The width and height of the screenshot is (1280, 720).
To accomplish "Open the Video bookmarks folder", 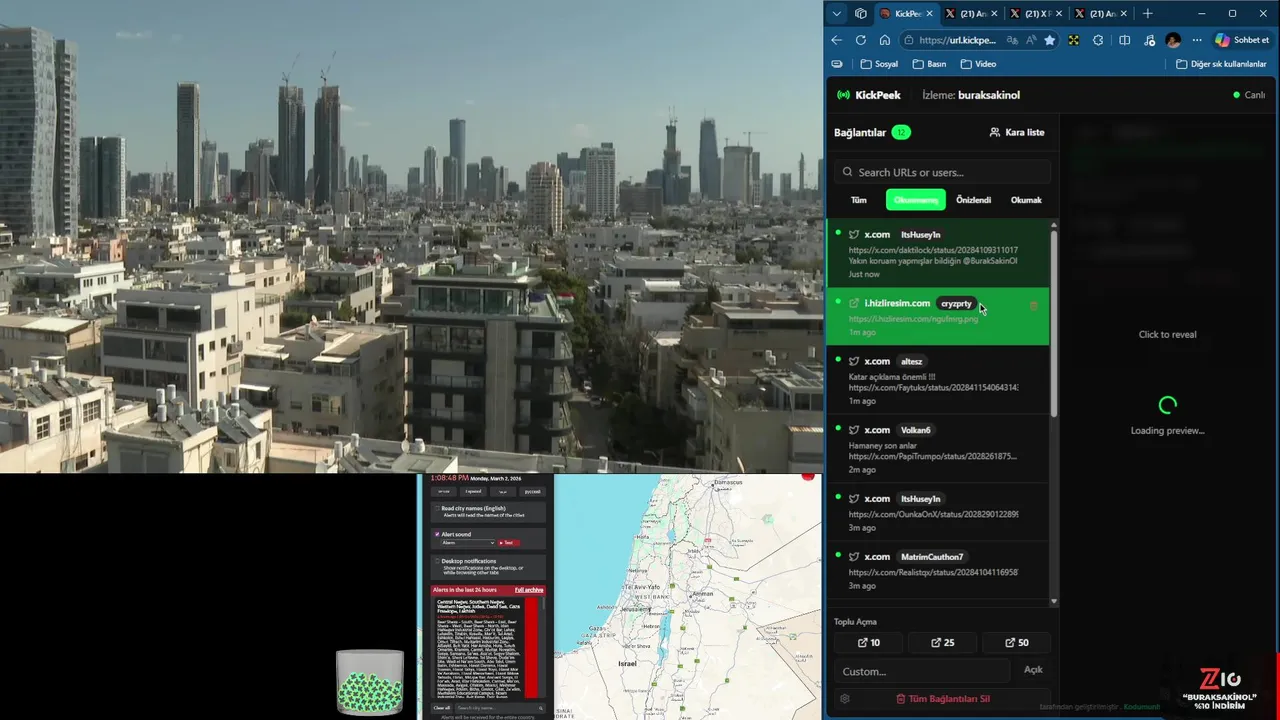I will pyautogui.click(x=978, y=64).
